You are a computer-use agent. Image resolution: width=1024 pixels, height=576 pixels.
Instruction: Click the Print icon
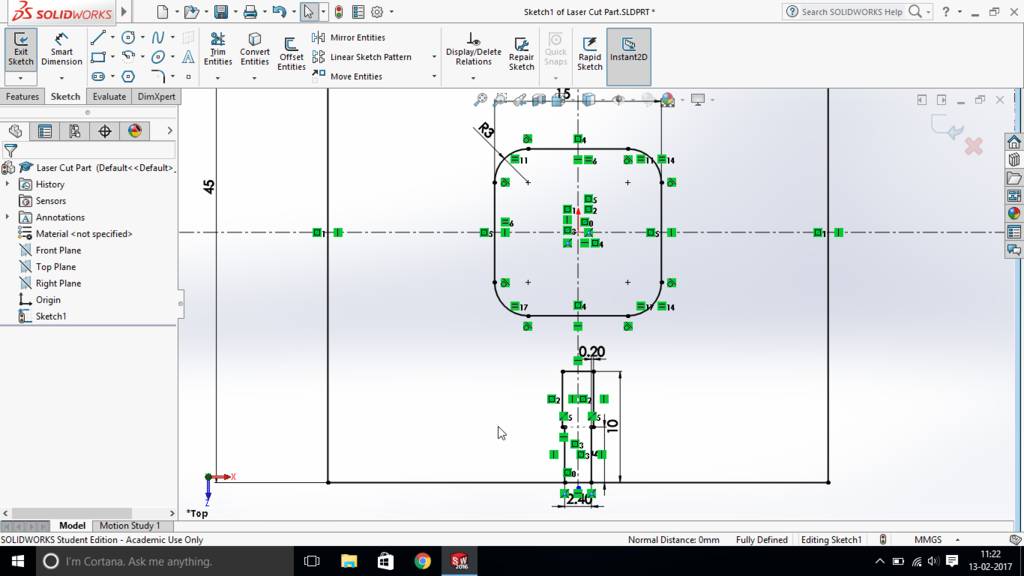[x=250, y=12]
